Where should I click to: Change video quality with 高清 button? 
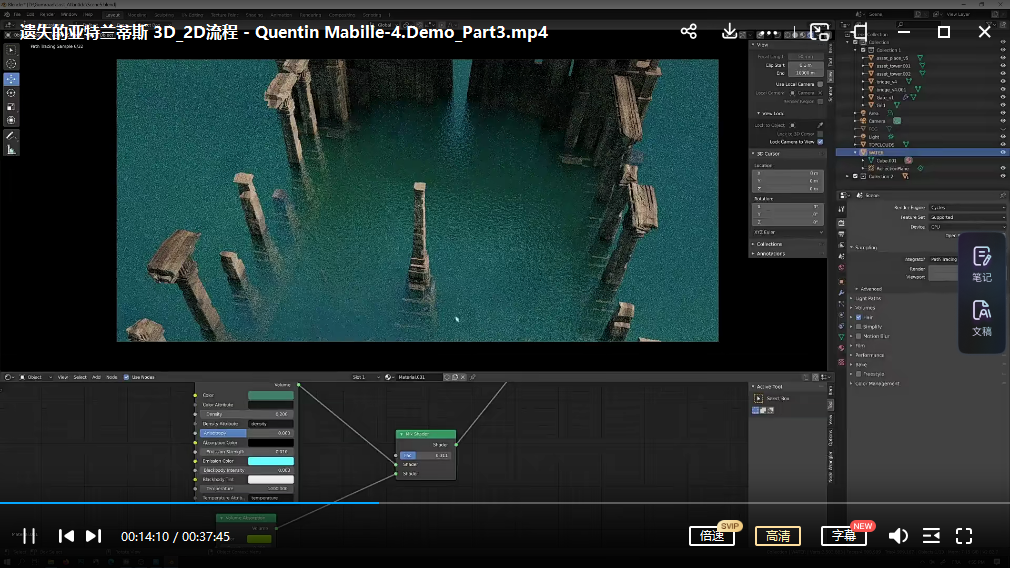pyautogui.click(x=777, y=536)
